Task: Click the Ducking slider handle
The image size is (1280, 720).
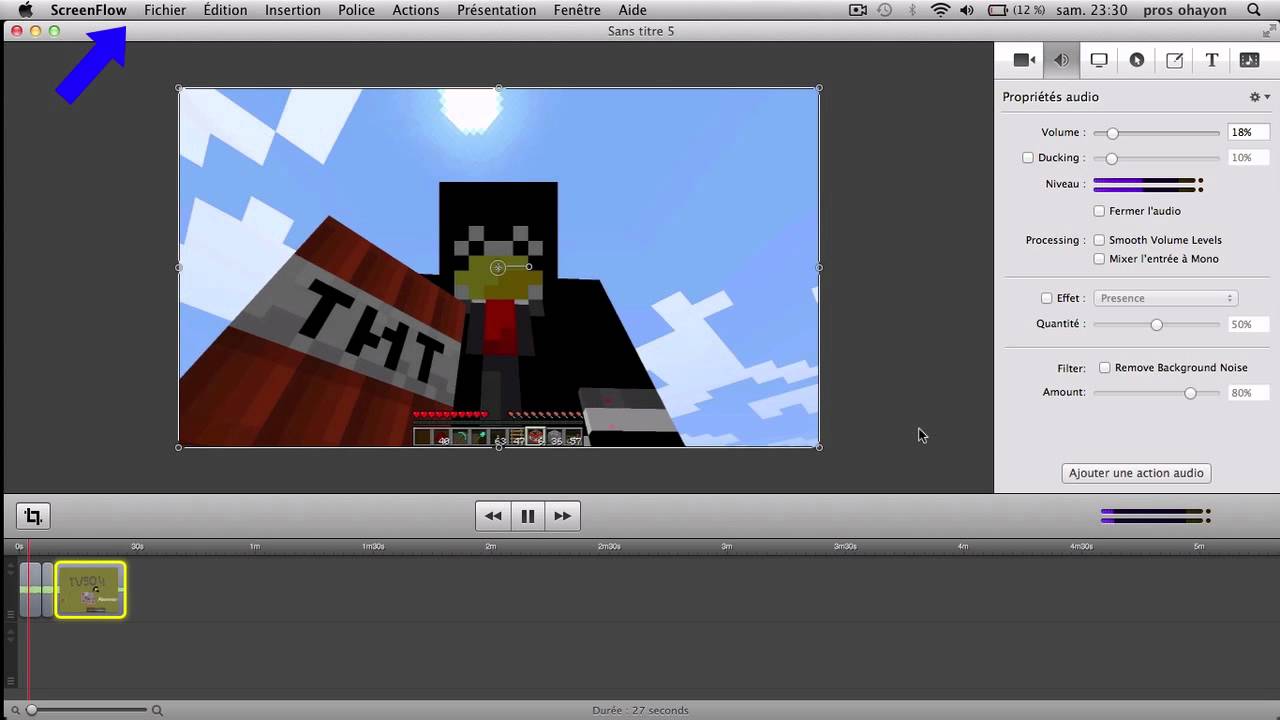Action: [x=1111, y=158]
